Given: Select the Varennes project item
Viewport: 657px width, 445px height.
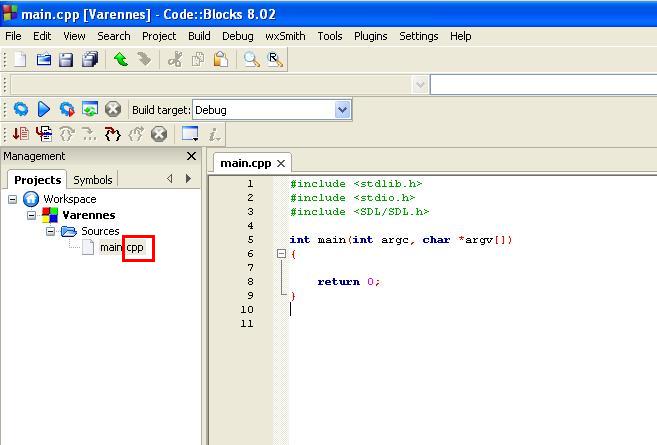Looking at the screenshot, I should pyautogui.click(x=89, y=215).
